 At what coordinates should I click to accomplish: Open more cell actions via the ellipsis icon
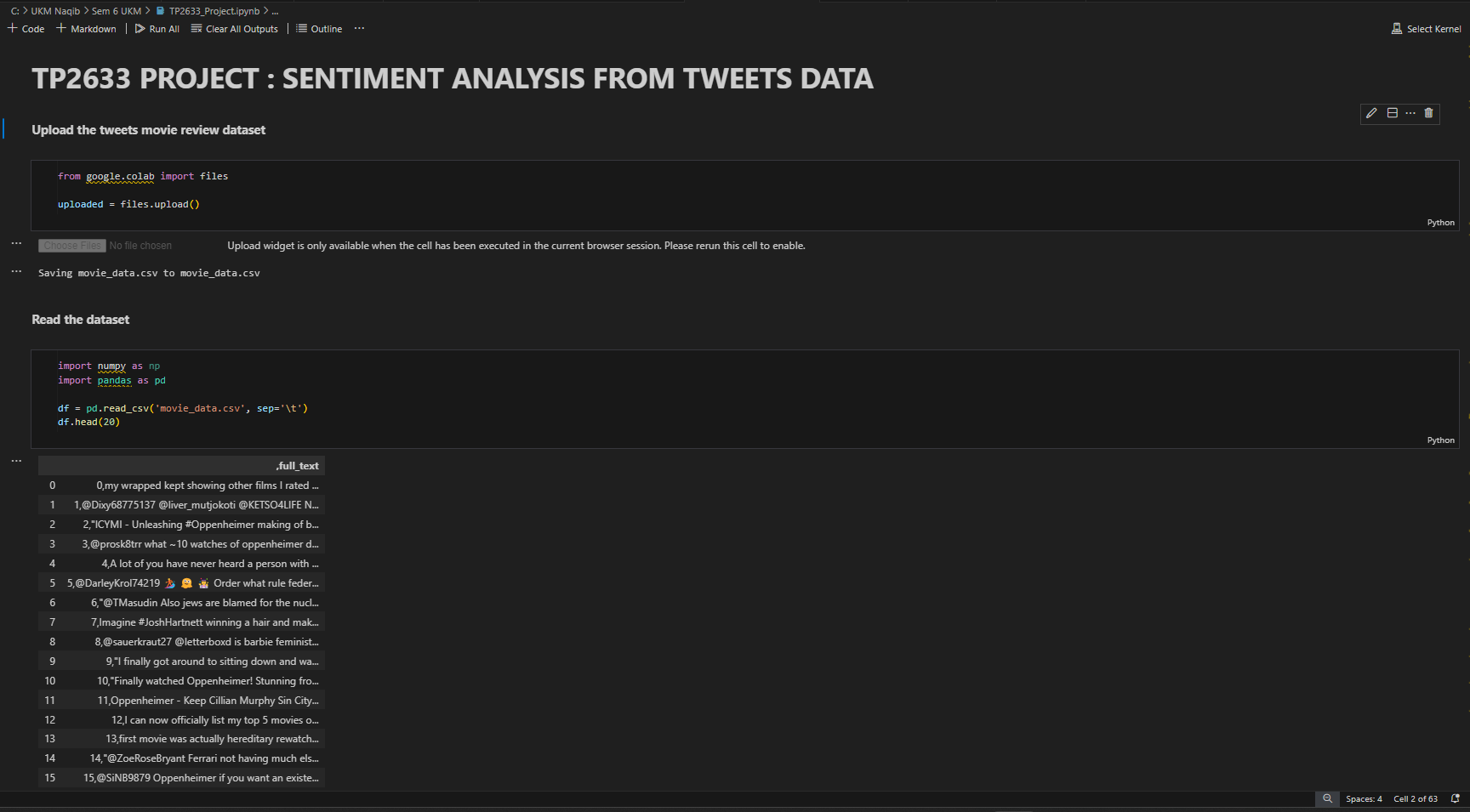coord(1410,113)
